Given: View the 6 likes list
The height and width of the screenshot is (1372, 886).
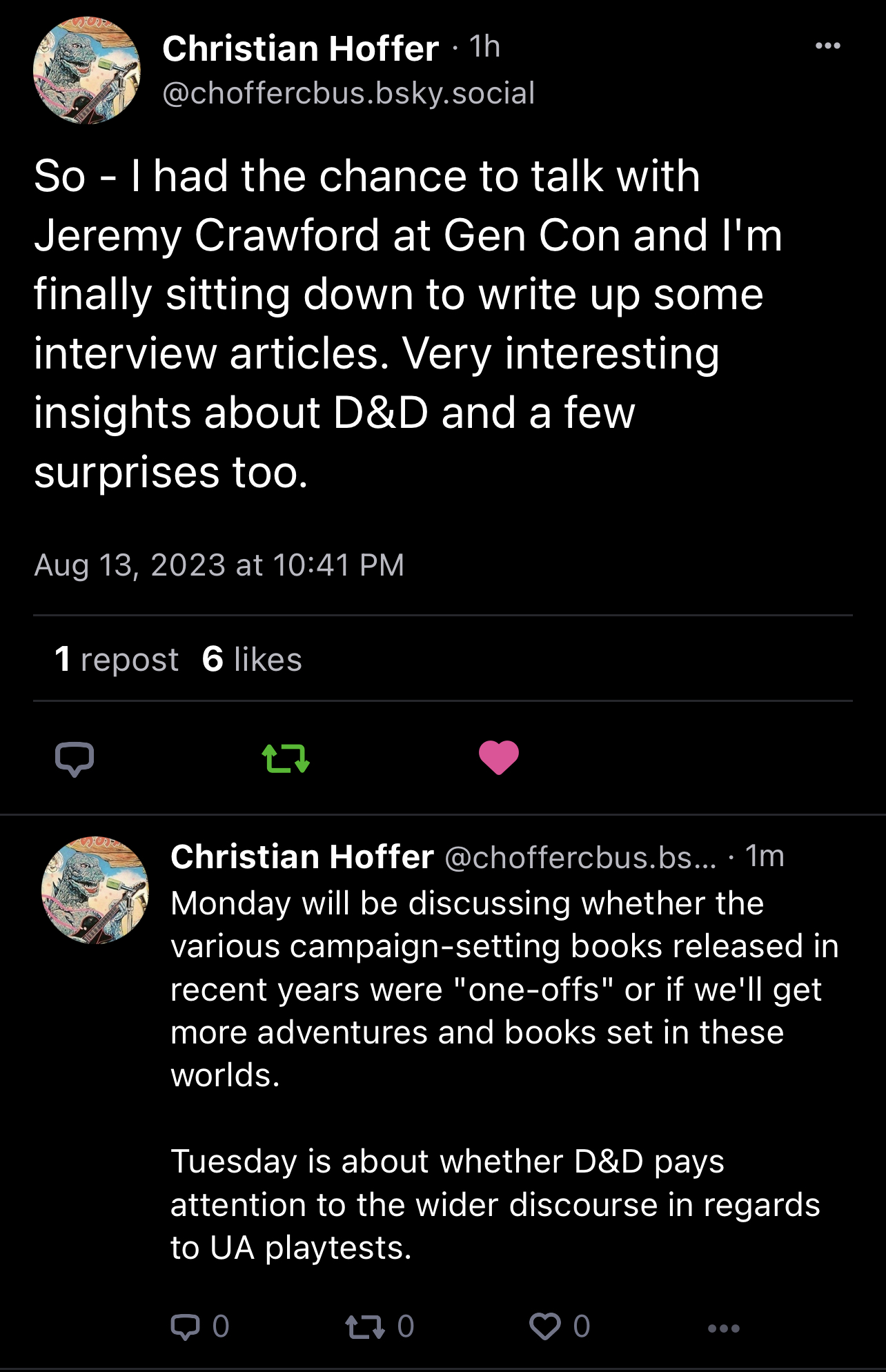Looking at the screenshot, I should pos(252,659).
